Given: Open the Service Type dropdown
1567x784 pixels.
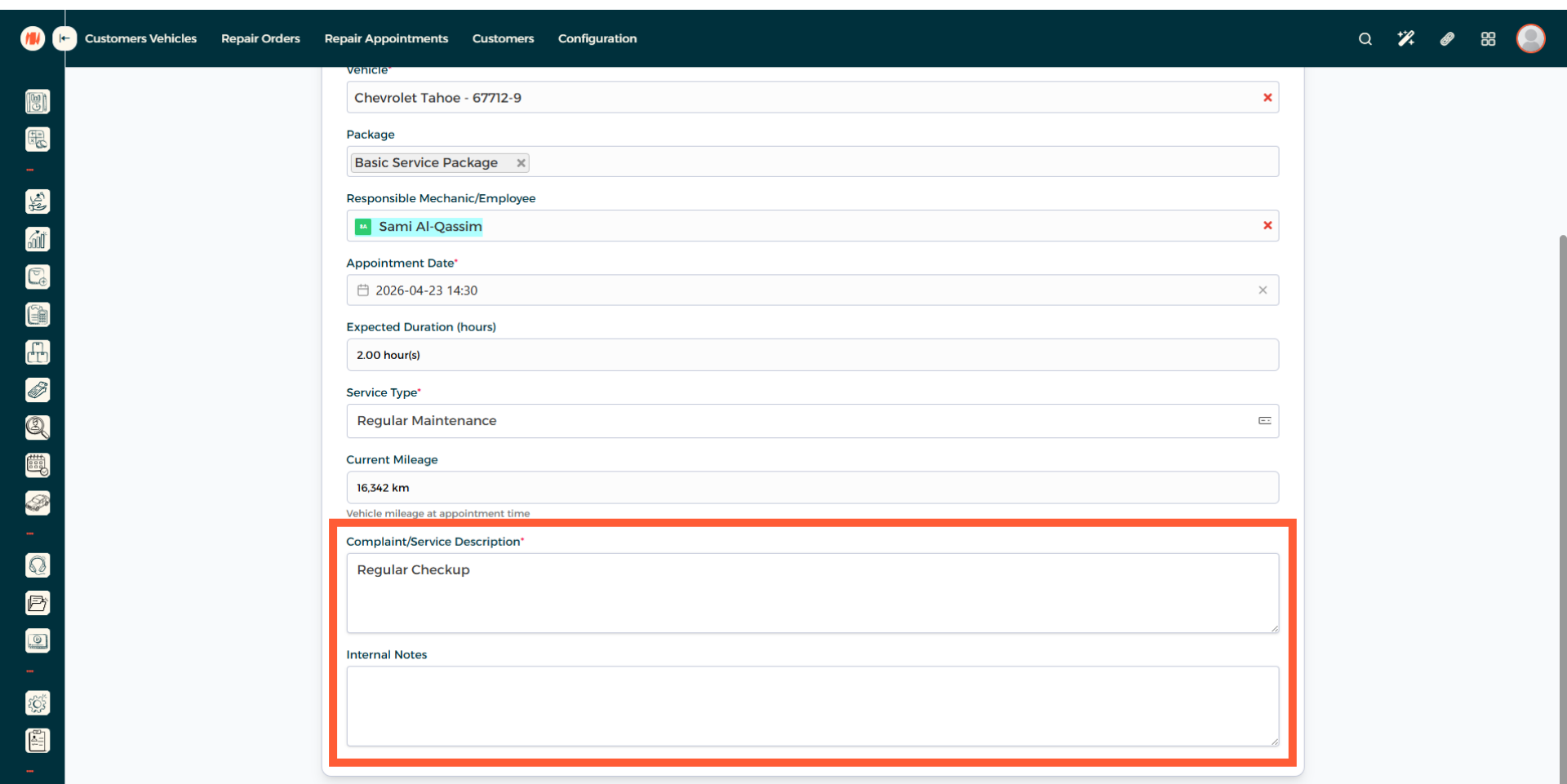Looking at the screenshot, I should (x=811, y=421).
